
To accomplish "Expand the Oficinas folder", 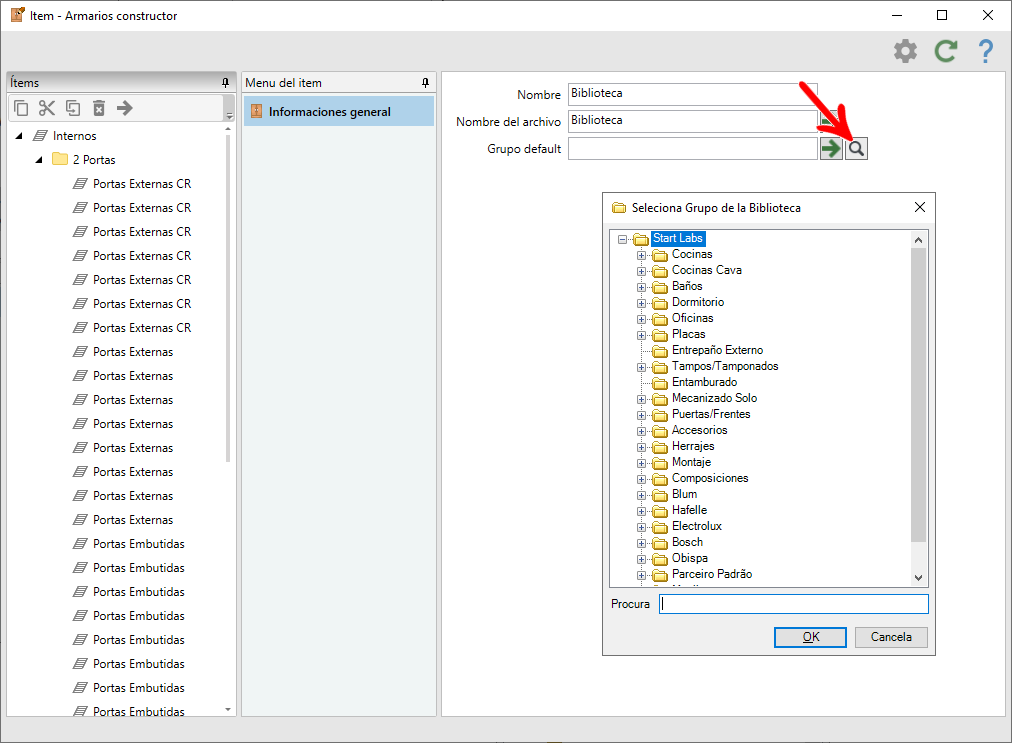I will point(641,319).
